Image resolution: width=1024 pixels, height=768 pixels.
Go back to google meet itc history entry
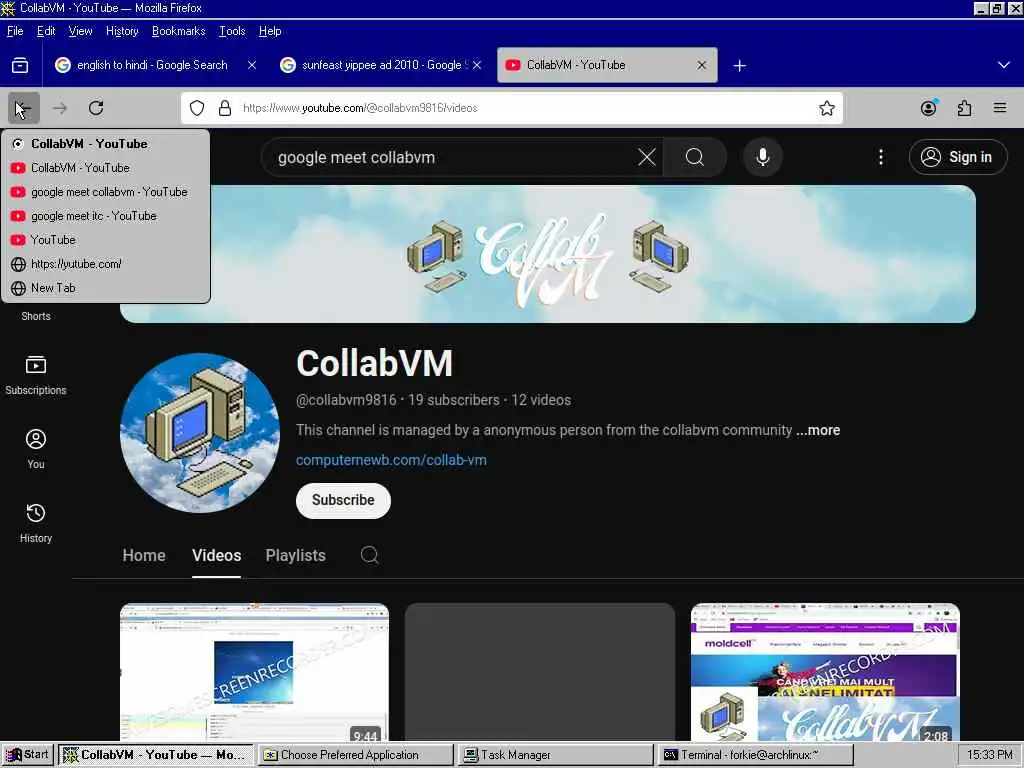pos(106,216)
